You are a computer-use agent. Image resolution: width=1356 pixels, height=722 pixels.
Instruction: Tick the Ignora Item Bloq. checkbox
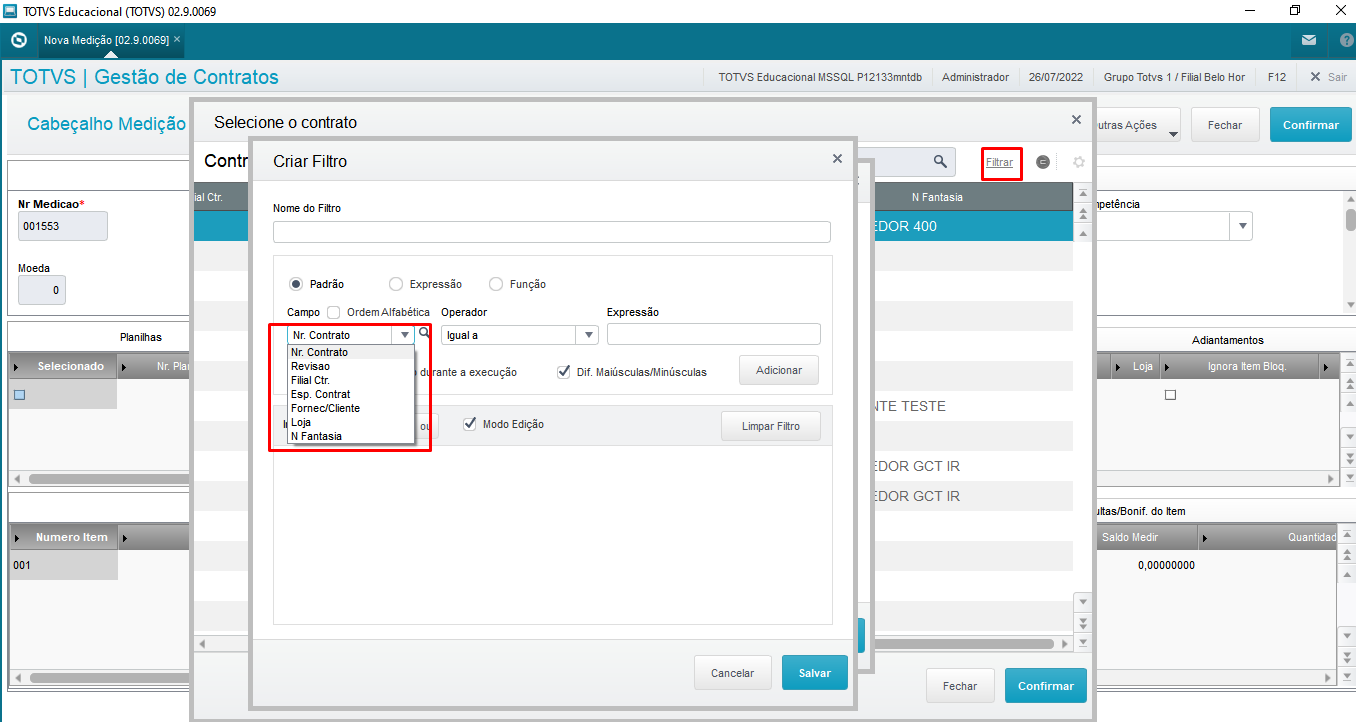[1170, 395]
